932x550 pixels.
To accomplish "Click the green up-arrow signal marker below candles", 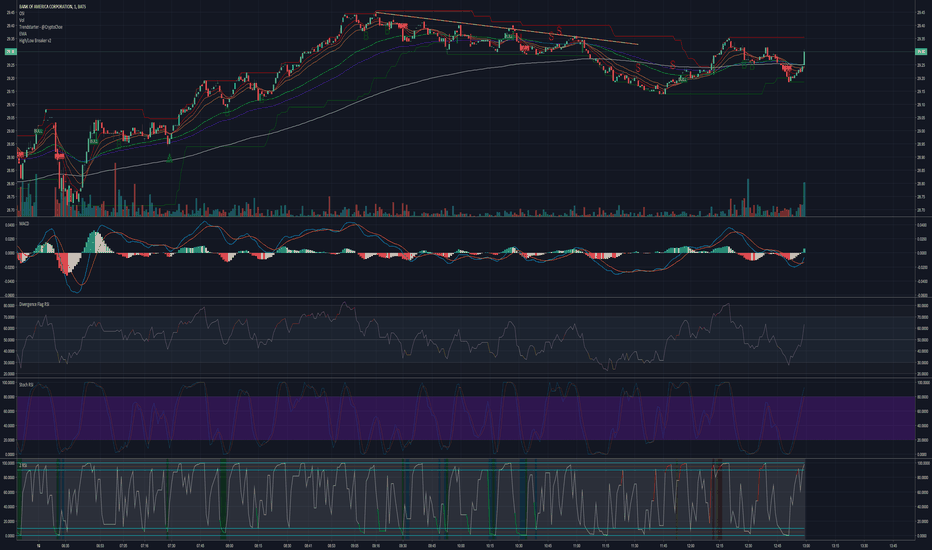I will pos(169,158).
